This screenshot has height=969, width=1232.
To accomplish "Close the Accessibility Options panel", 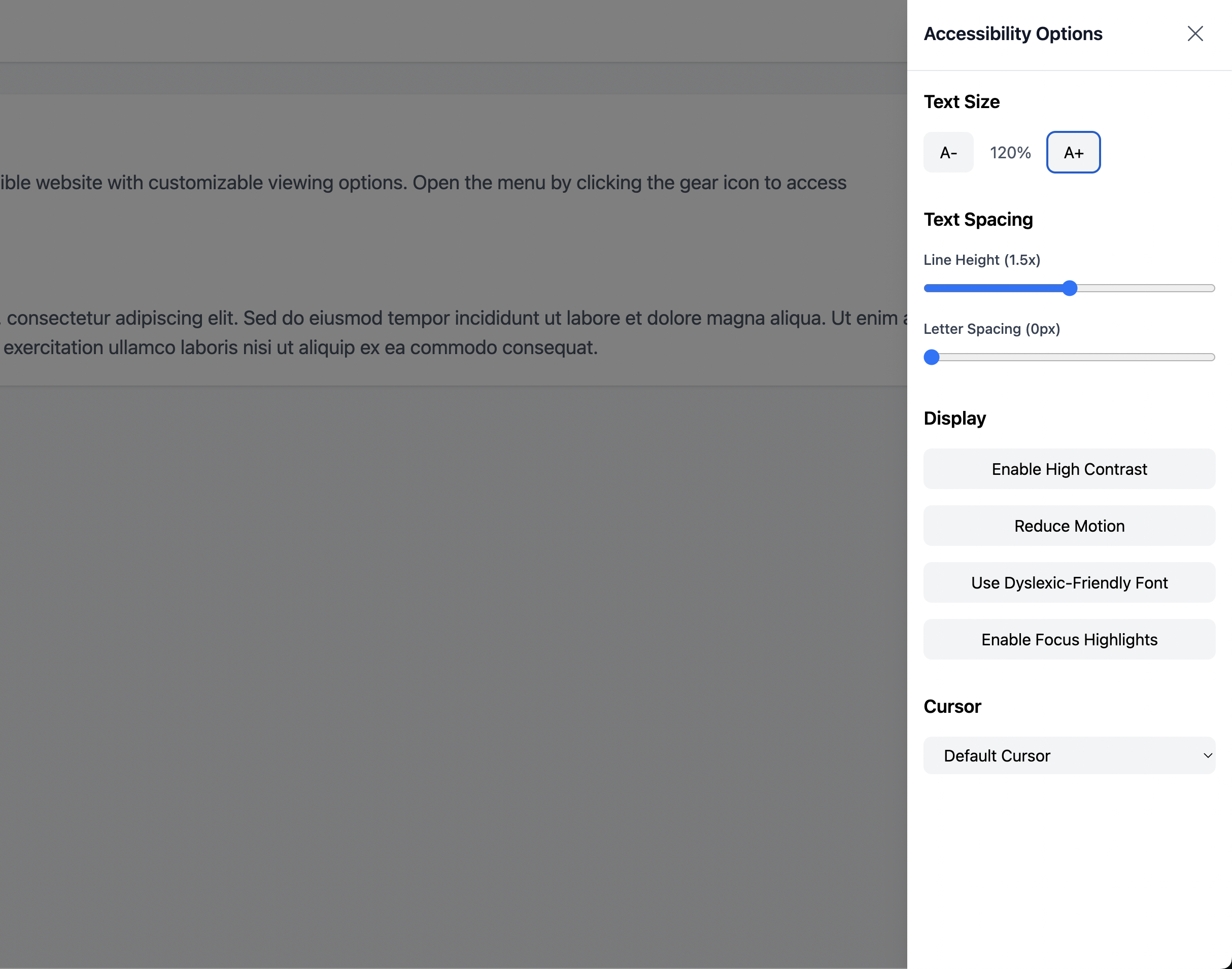I will click(x=1195, y=33).
